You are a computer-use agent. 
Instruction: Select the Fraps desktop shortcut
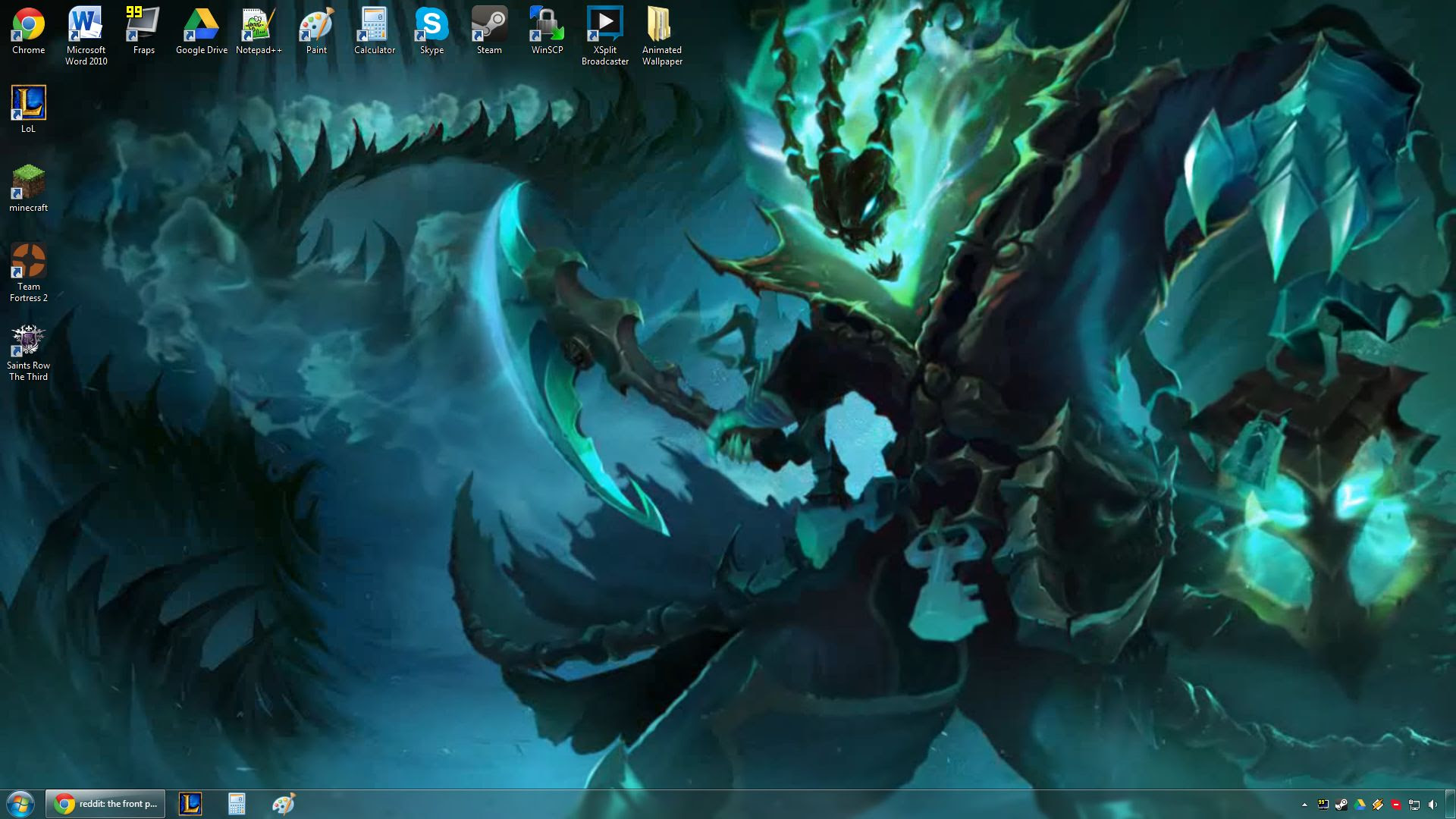pos(143,32)
